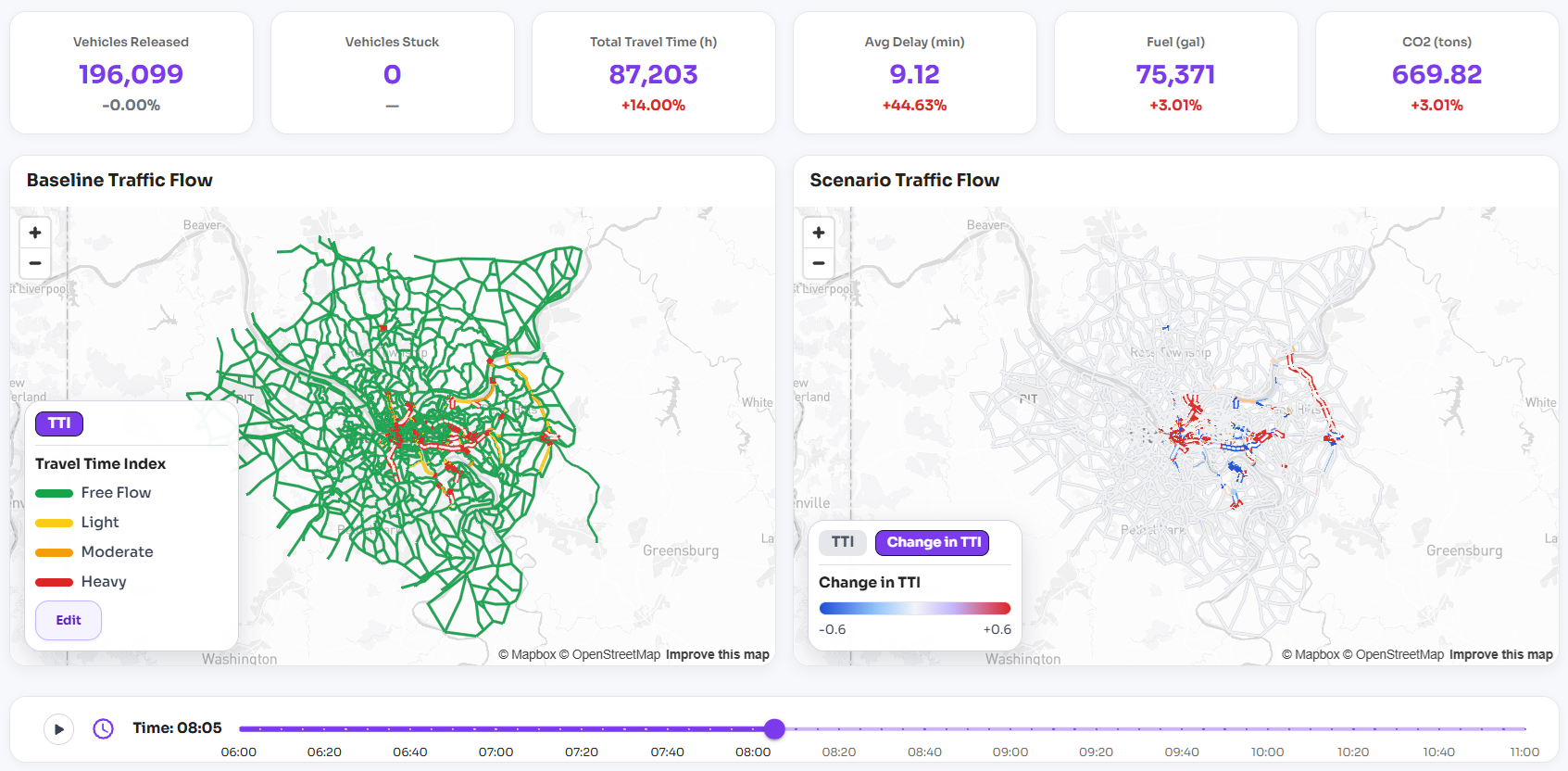Jump timeline to 10:20 marker

tap(1353, 752)
